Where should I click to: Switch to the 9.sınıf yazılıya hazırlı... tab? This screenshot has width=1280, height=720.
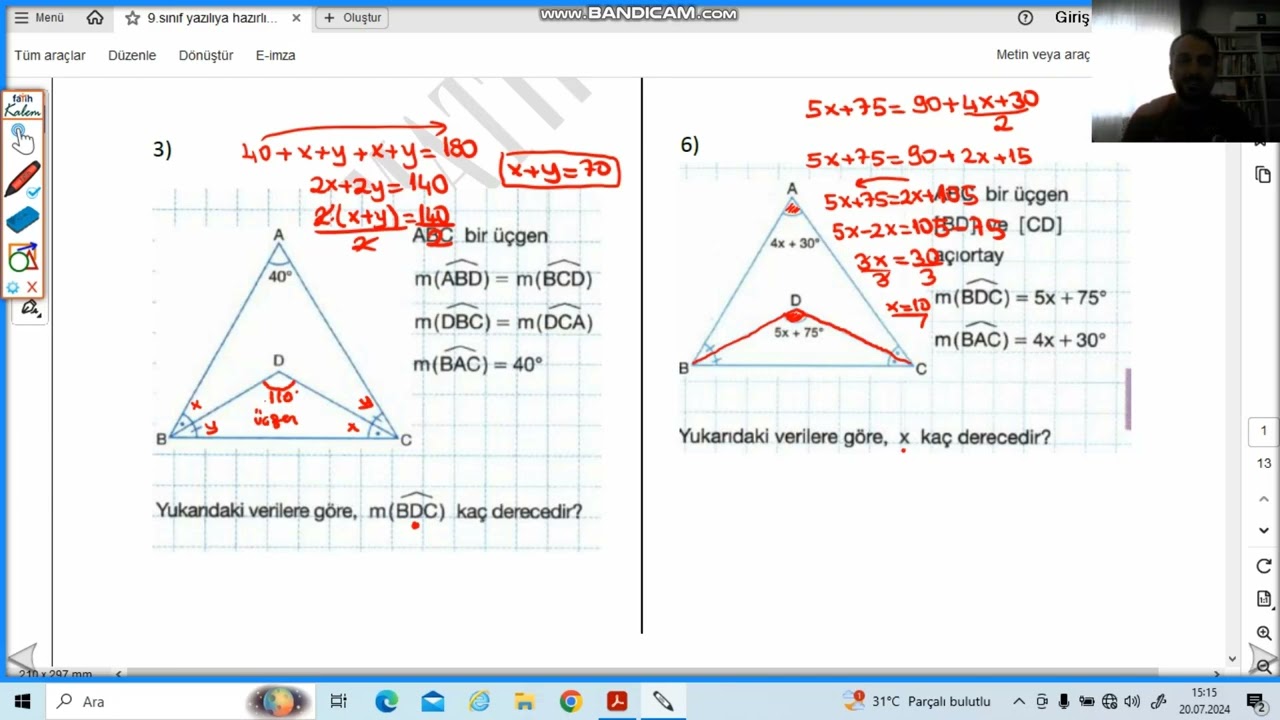pyautogui.click(x=210, y=18)
